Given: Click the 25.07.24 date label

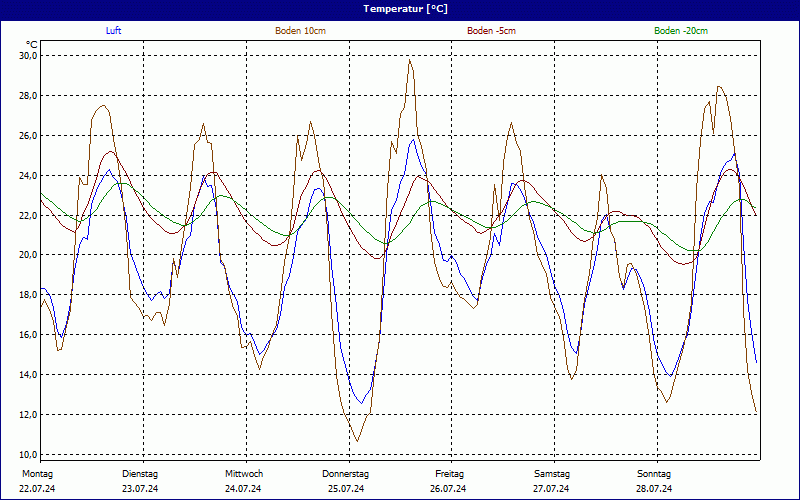Looking at the screenshot, I should click(346, 489).
